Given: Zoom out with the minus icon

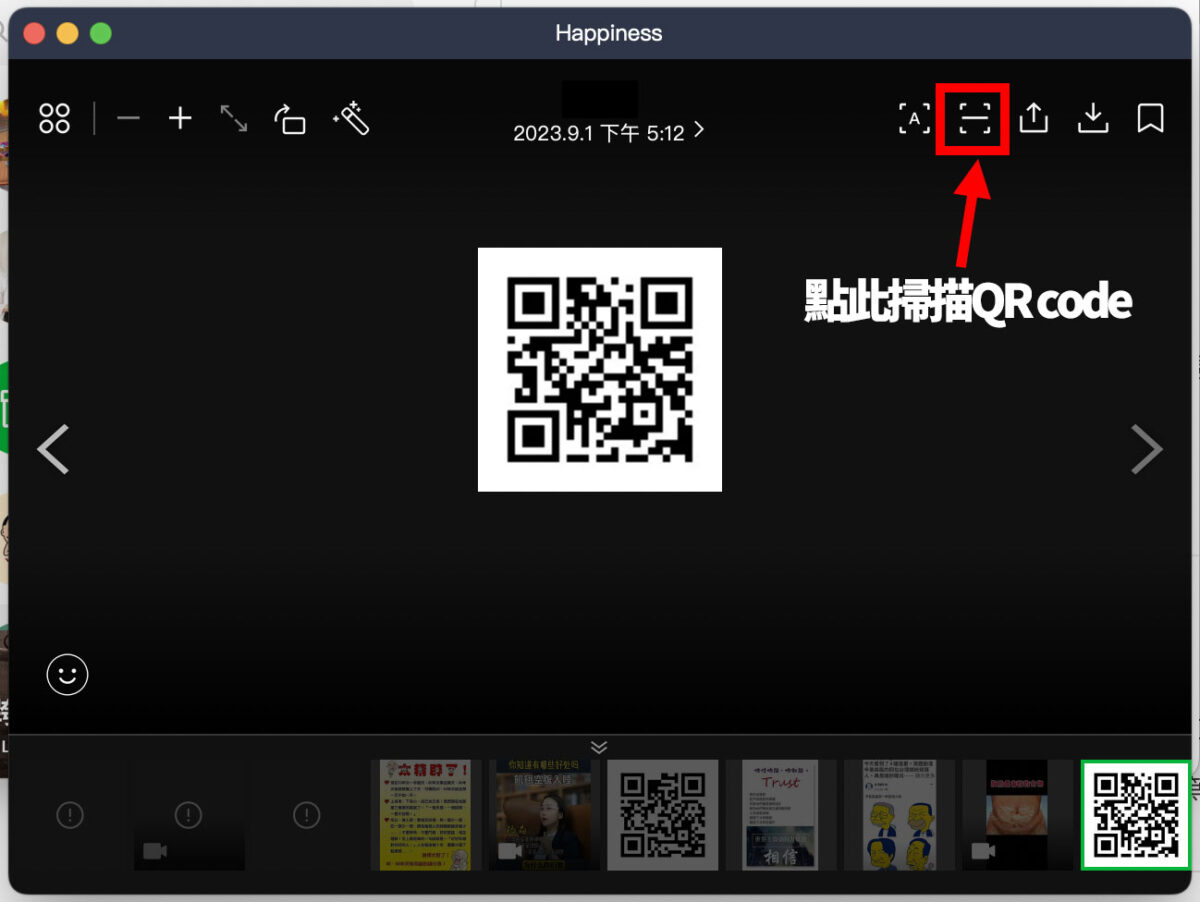Looking at the screenshot, I should point(128,119).
